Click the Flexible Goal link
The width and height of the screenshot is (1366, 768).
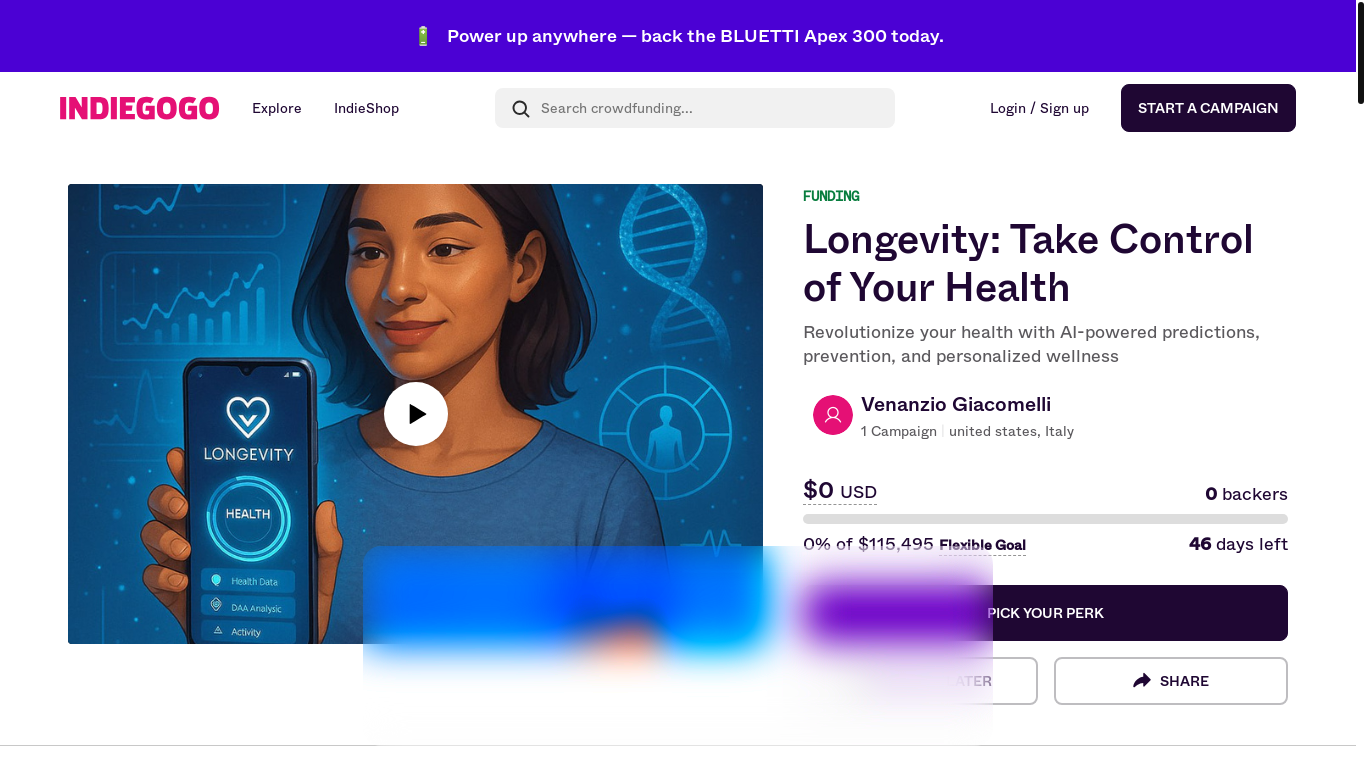(982, 545)
